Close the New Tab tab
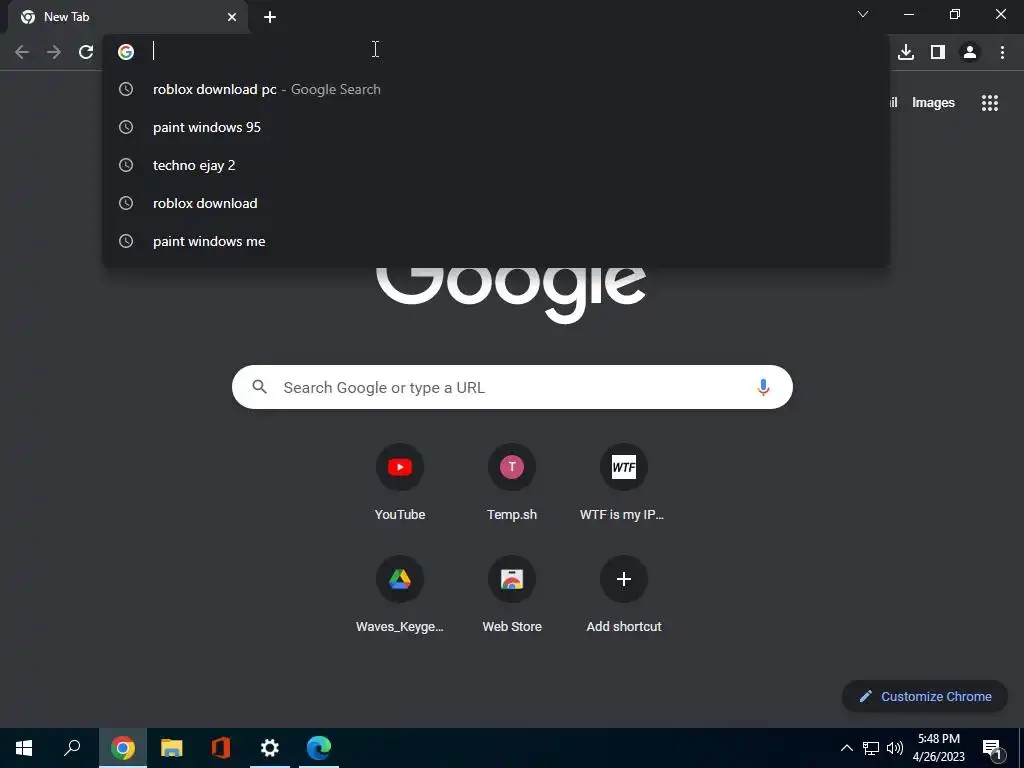Image resolution: width=1024 pixels, height=768 pixels. (x=232, y=17)
